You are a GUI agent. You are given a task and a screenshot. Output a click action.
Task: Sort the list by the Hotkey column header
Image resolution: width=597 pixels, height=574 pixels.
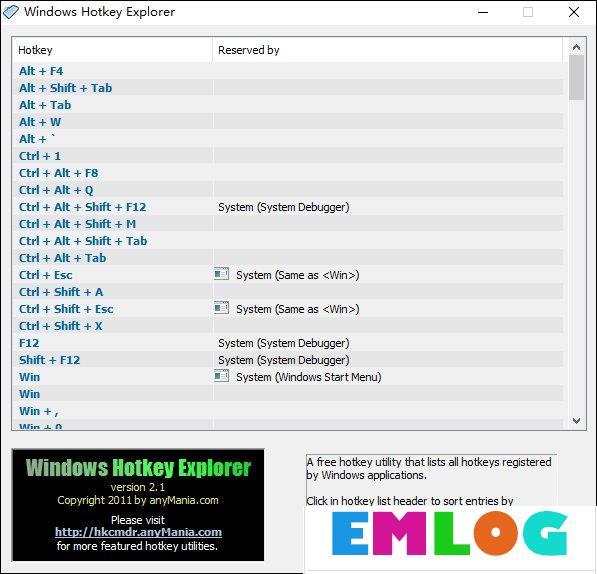112,50
